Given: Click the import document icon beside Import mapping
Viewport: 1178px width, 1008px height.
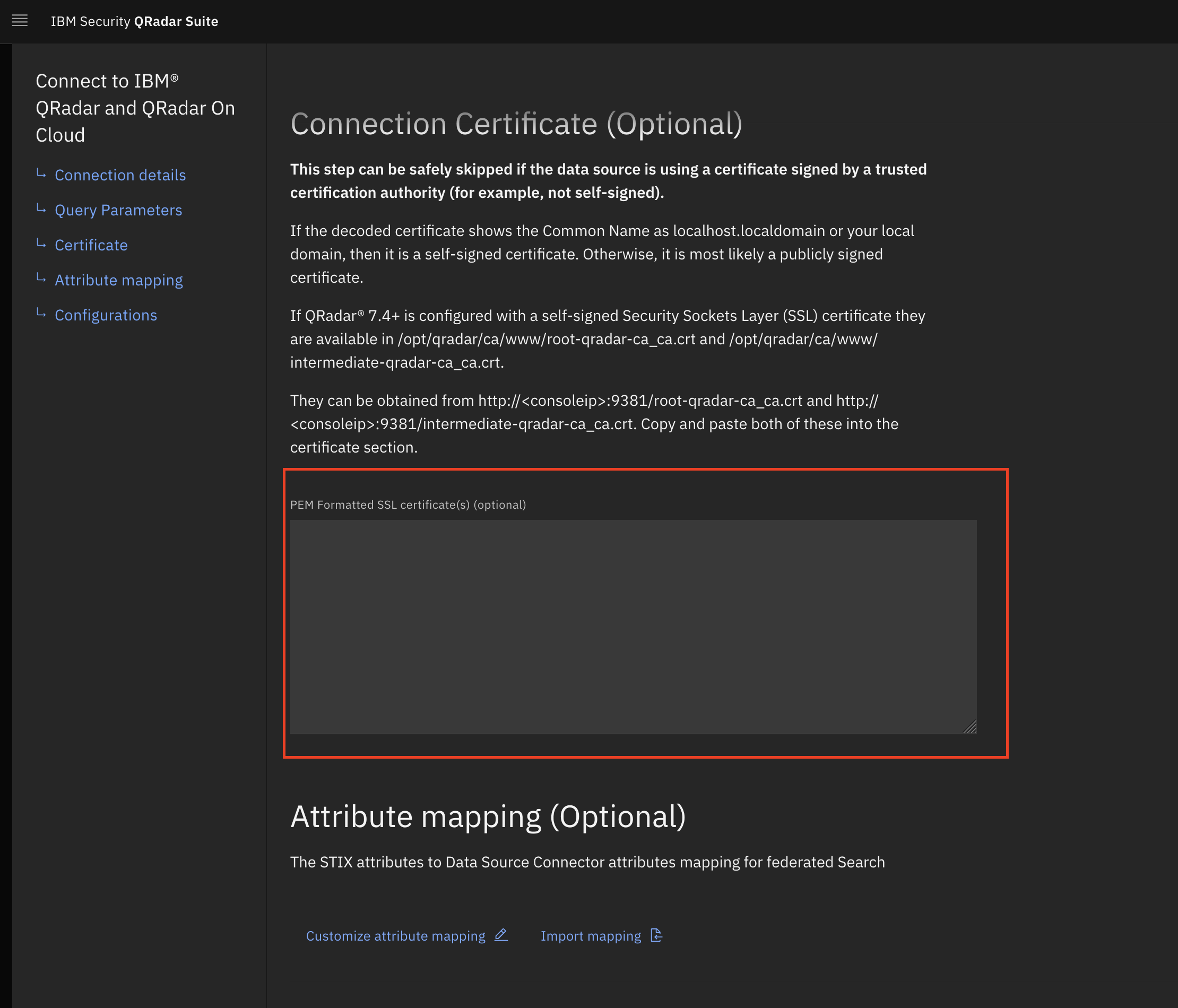Looking at the screenshot, I should pyautogui.click(x=656, y=935).
